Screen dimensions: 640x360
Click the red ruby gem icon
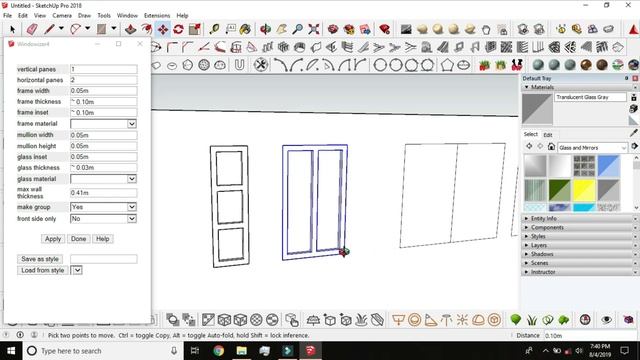(384, 29)
